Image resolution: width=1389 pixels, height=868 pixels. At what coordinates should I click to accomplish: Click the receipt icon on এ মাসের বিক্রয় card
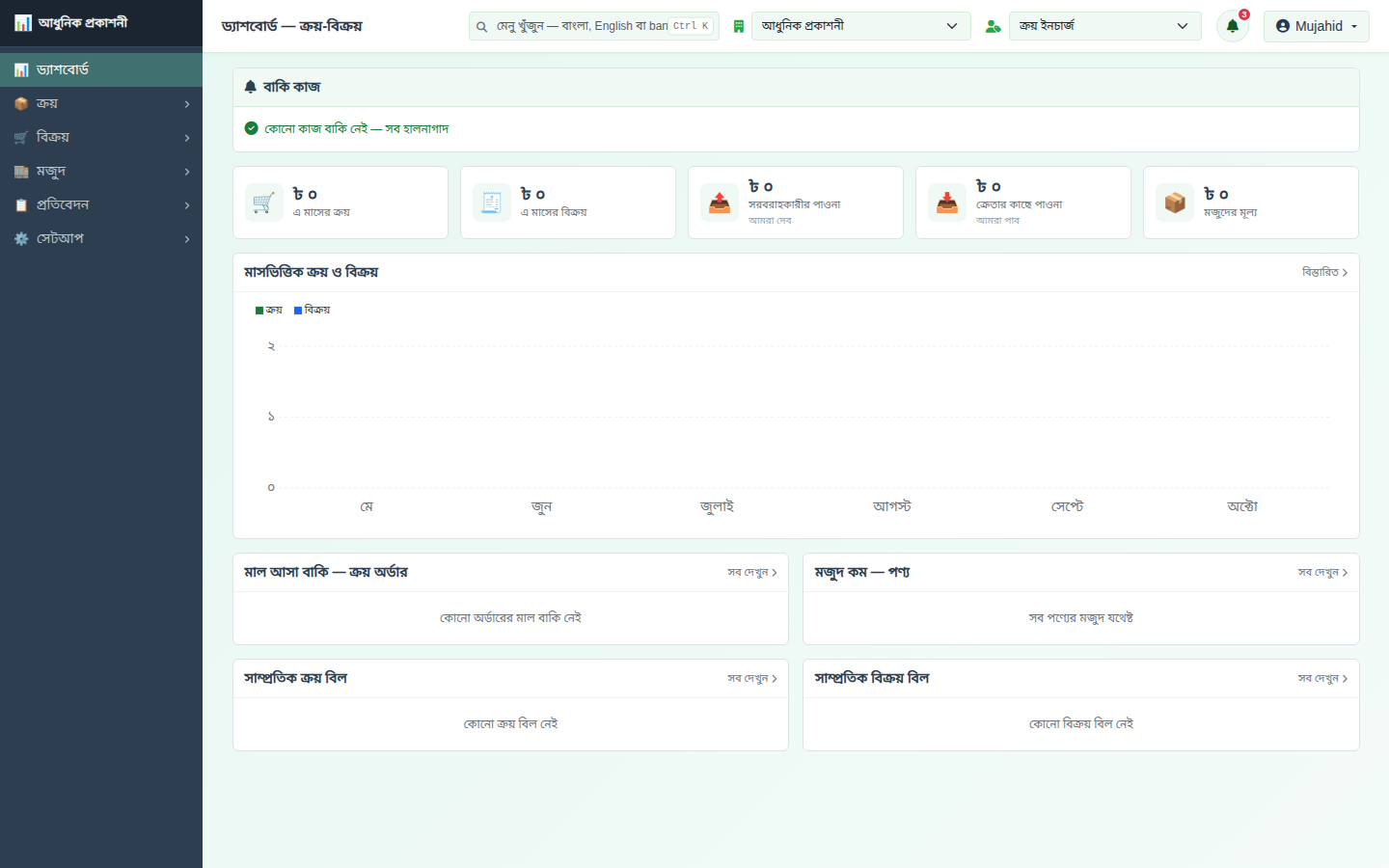coord(491,203)
